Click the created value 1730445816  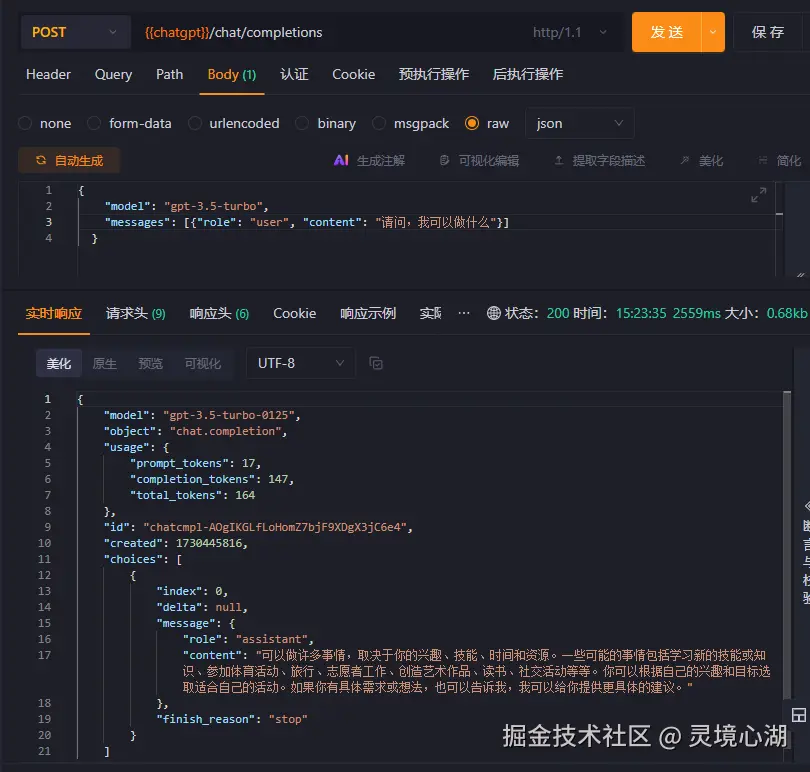click(x=209, y=543)
